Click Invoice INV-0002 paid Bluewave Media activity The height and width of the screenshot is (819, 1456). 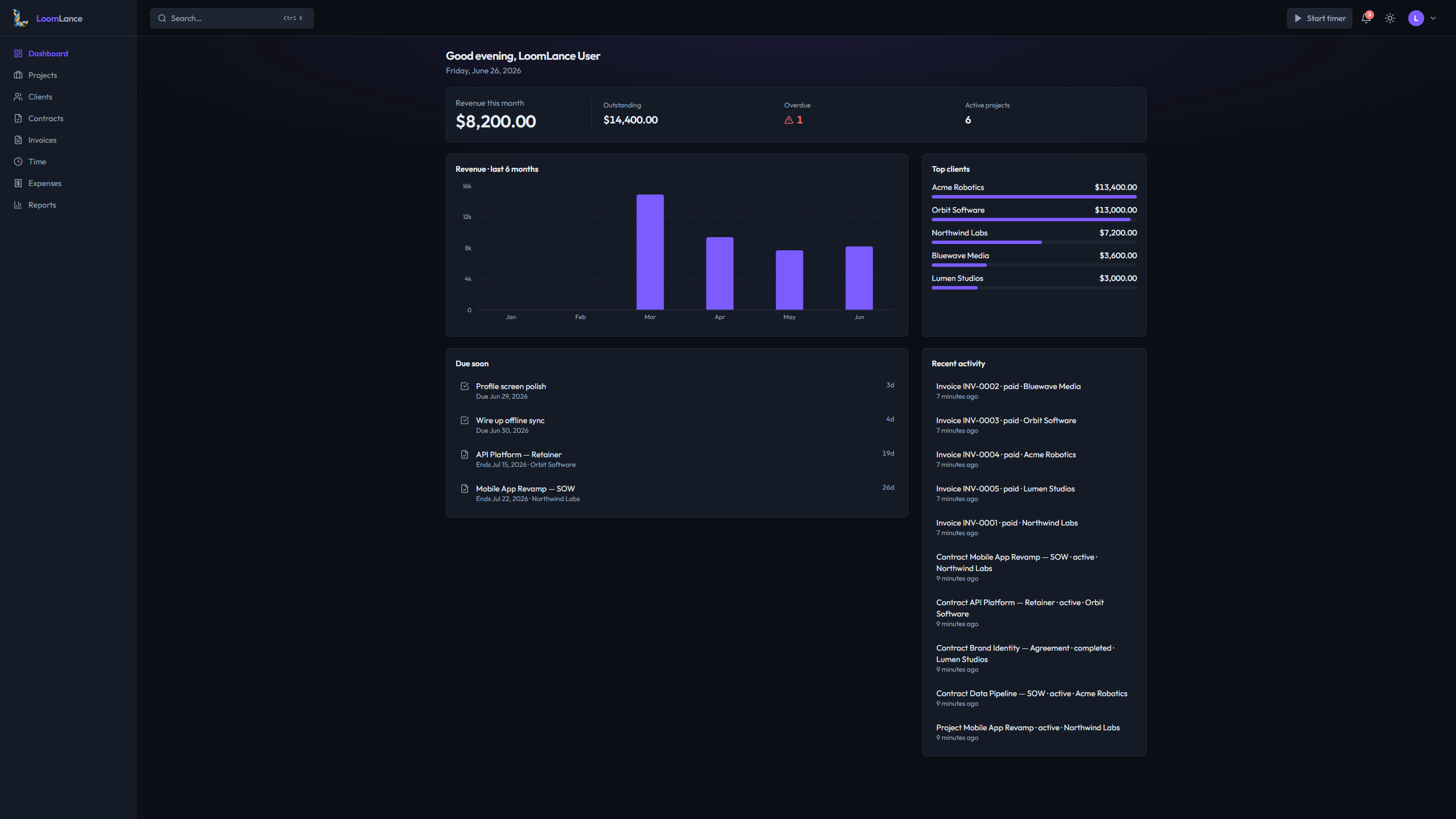click(x=1034, y=391)
